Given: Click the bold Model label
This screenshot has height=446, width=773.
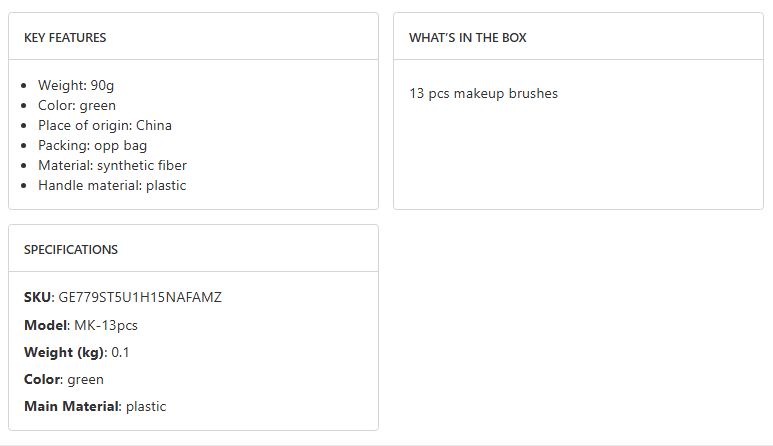Looking at the screenshot, I should (x=45, y=326).
